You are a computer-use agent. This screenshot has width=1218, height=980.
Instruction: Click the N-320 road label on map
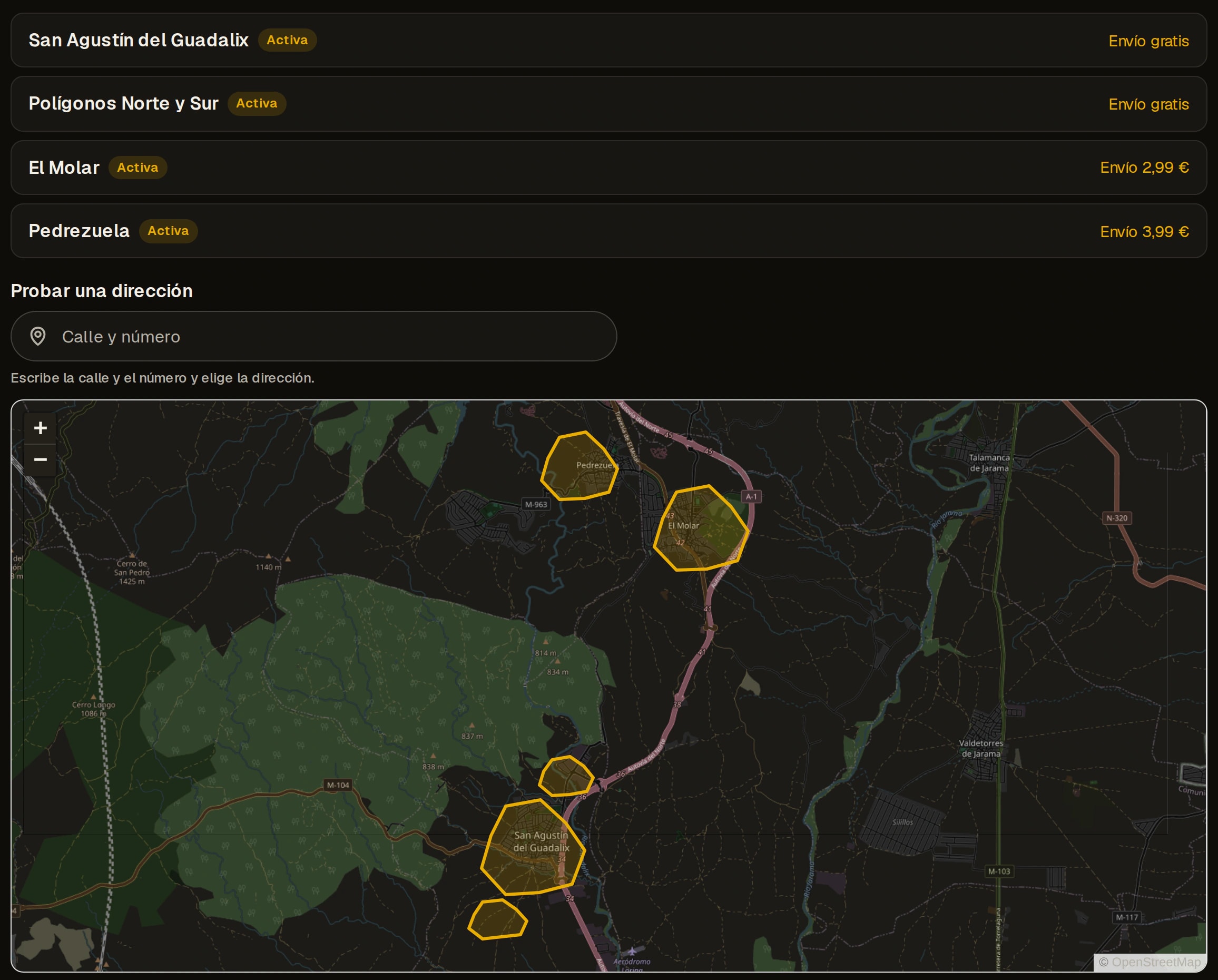tap(1117, 518)
